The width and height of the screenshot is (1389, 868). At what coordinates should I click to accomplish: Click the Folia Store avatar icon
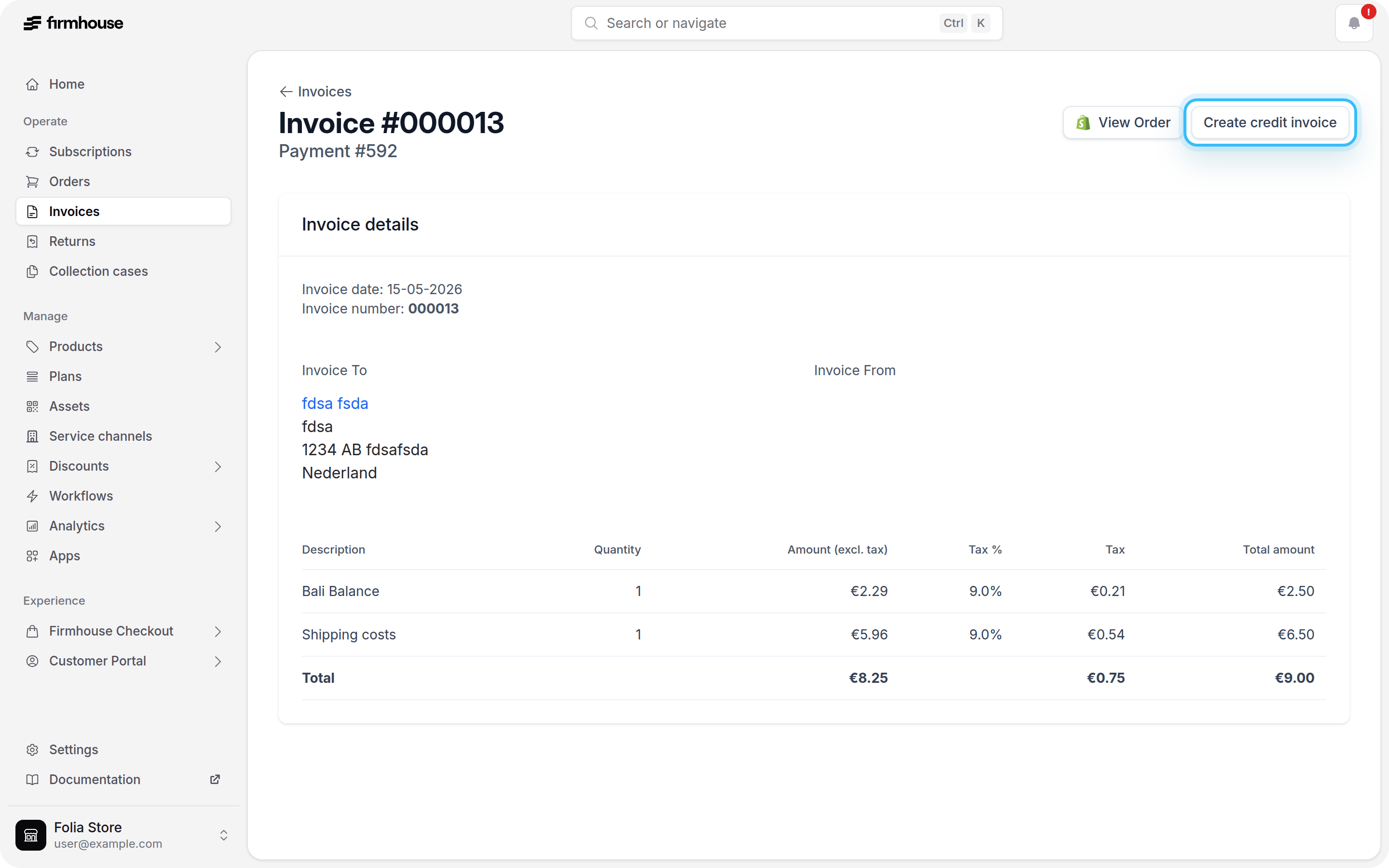point(31,835)
